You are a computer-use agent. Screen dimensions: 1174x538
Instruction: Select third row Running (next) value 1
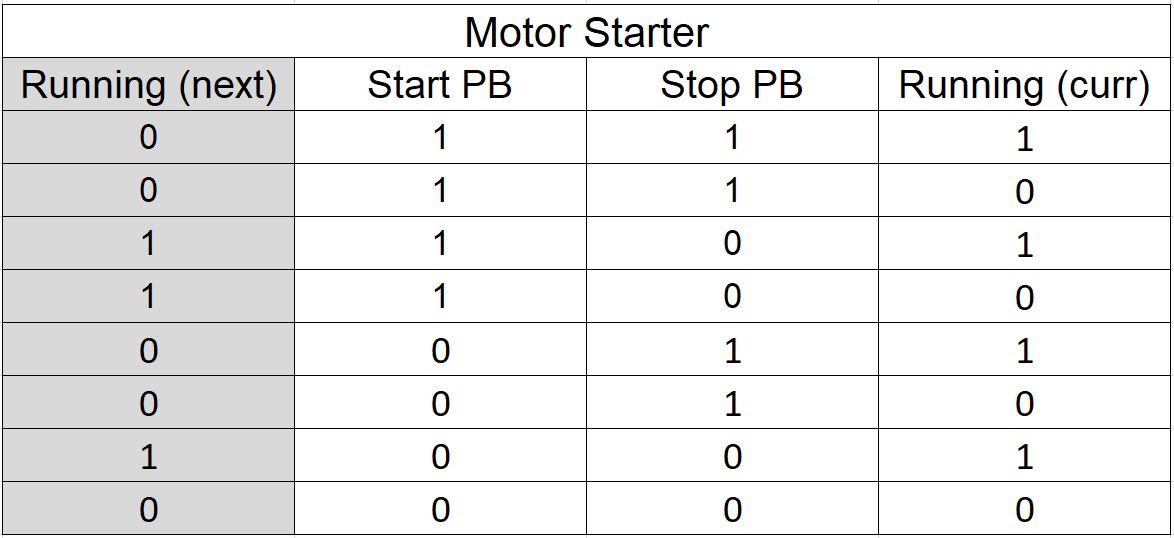pos(148,243)
